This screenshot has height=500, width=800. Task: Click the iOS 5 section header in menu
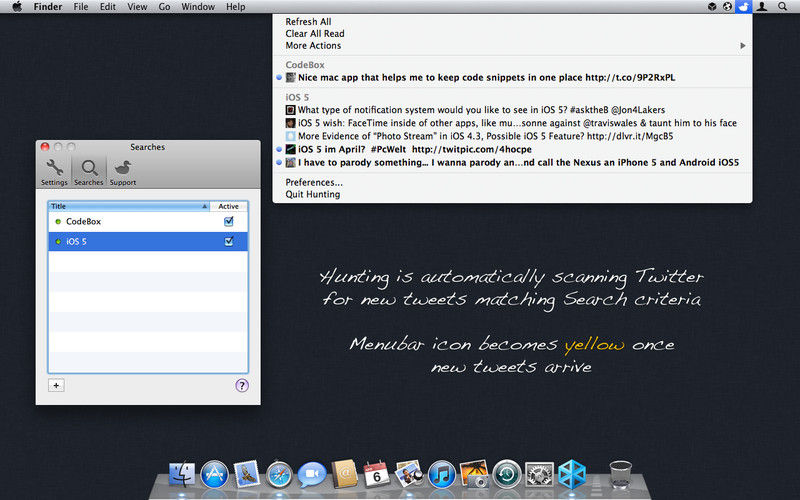coord(297,97)
